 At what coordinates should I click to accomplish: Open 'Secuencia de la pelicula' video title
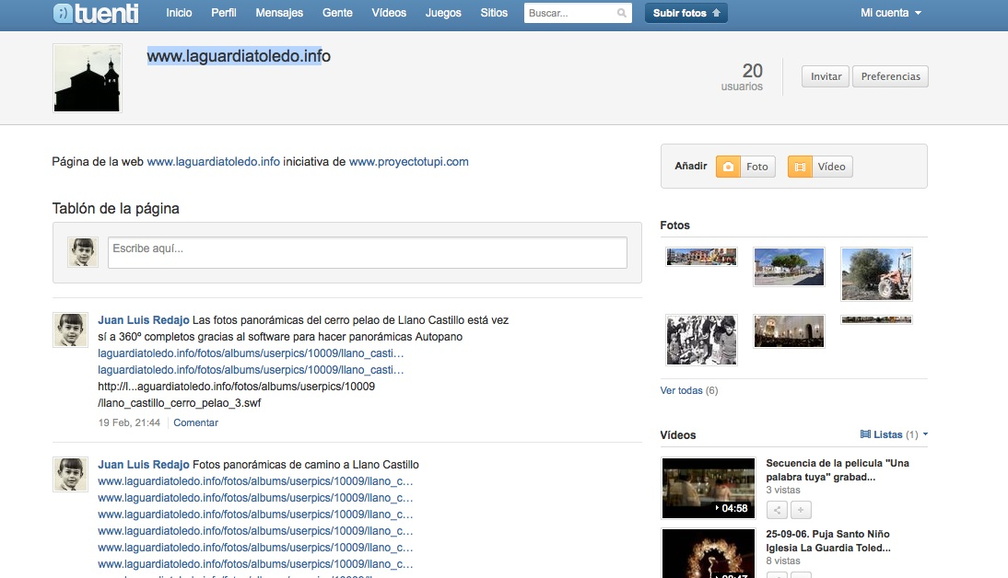coord(837,470)
